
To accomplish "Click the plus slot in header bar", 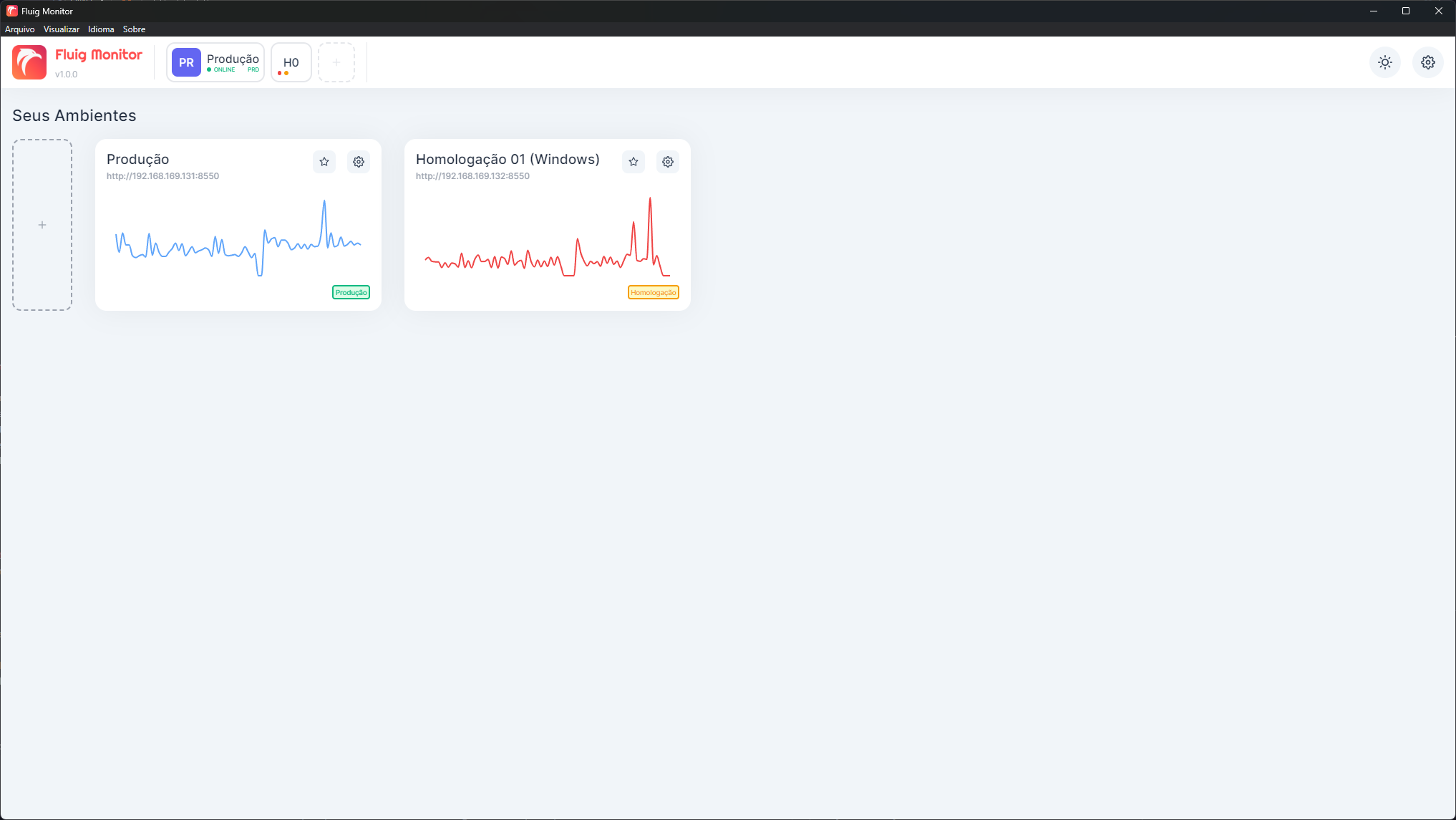I will [x=336, y=62].
